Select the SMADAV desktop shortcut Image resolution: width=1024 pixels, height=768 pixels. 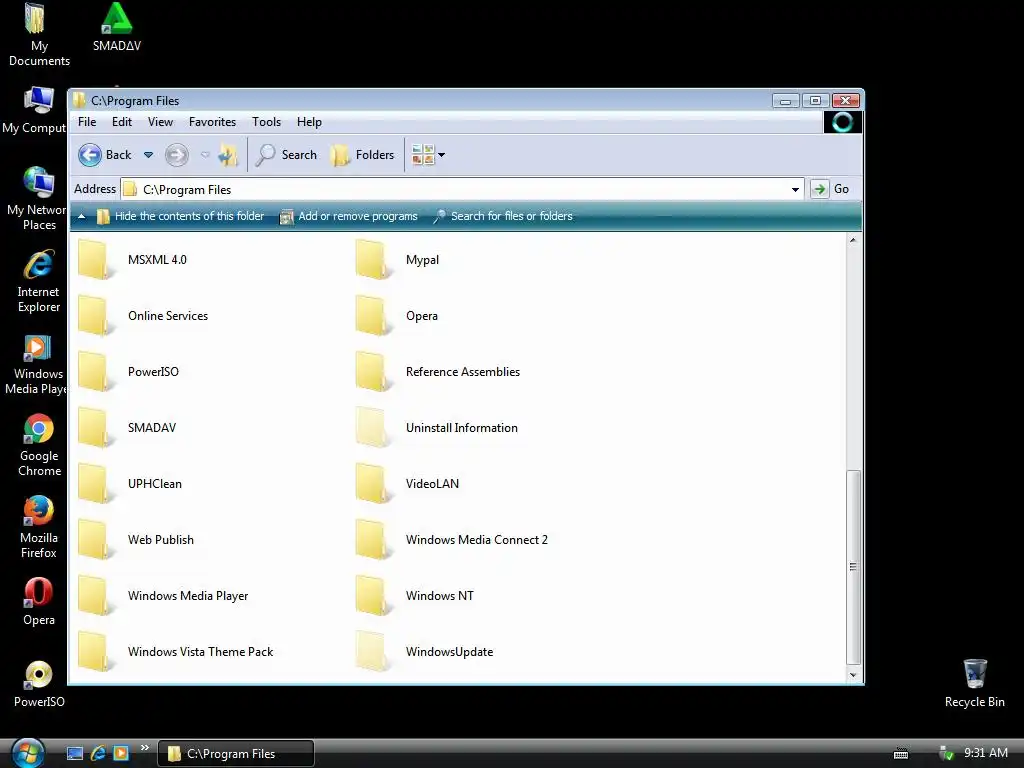point(117,27)
